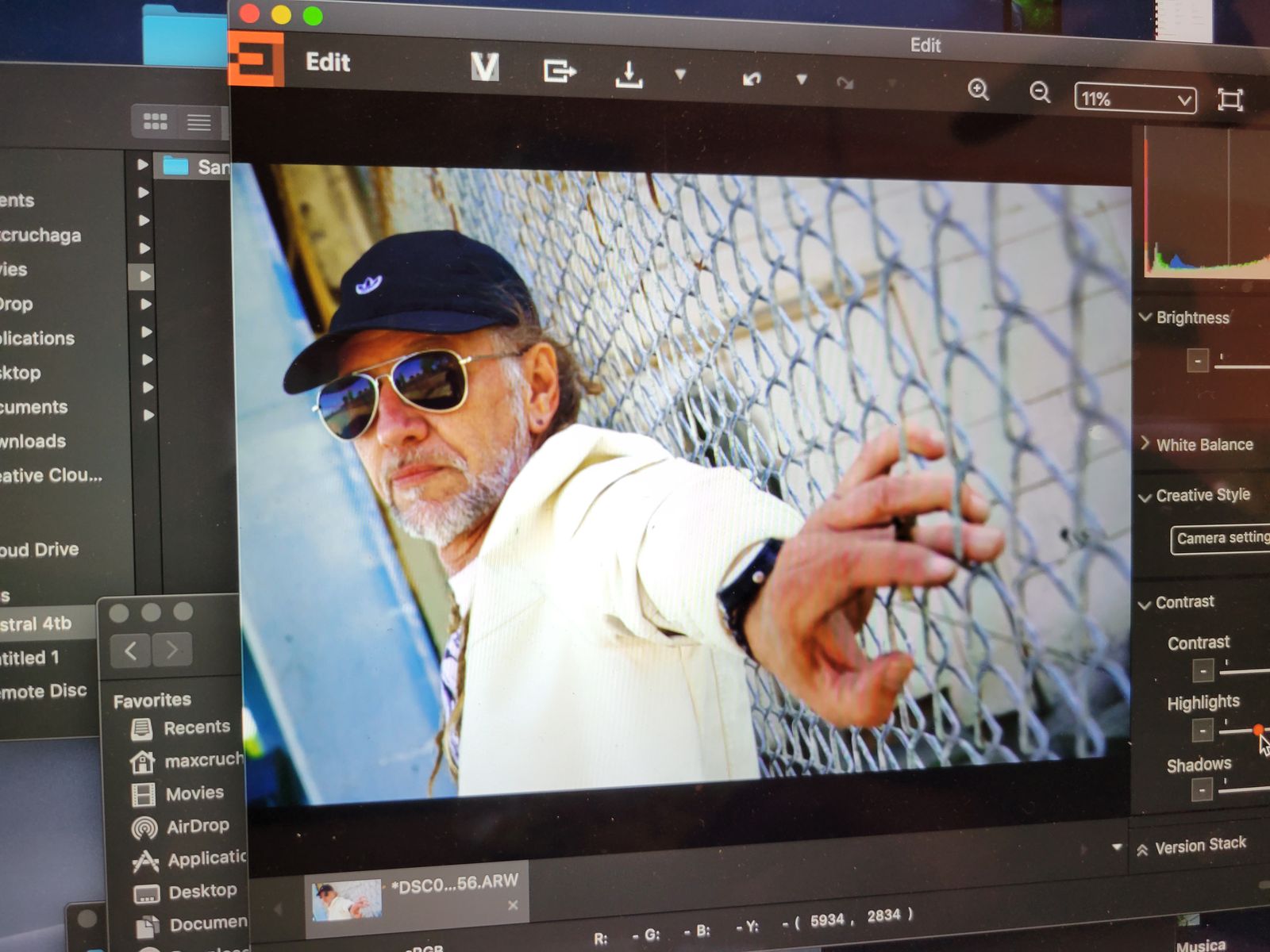Click the Finder back navigation button

click(x=131, y=651)
